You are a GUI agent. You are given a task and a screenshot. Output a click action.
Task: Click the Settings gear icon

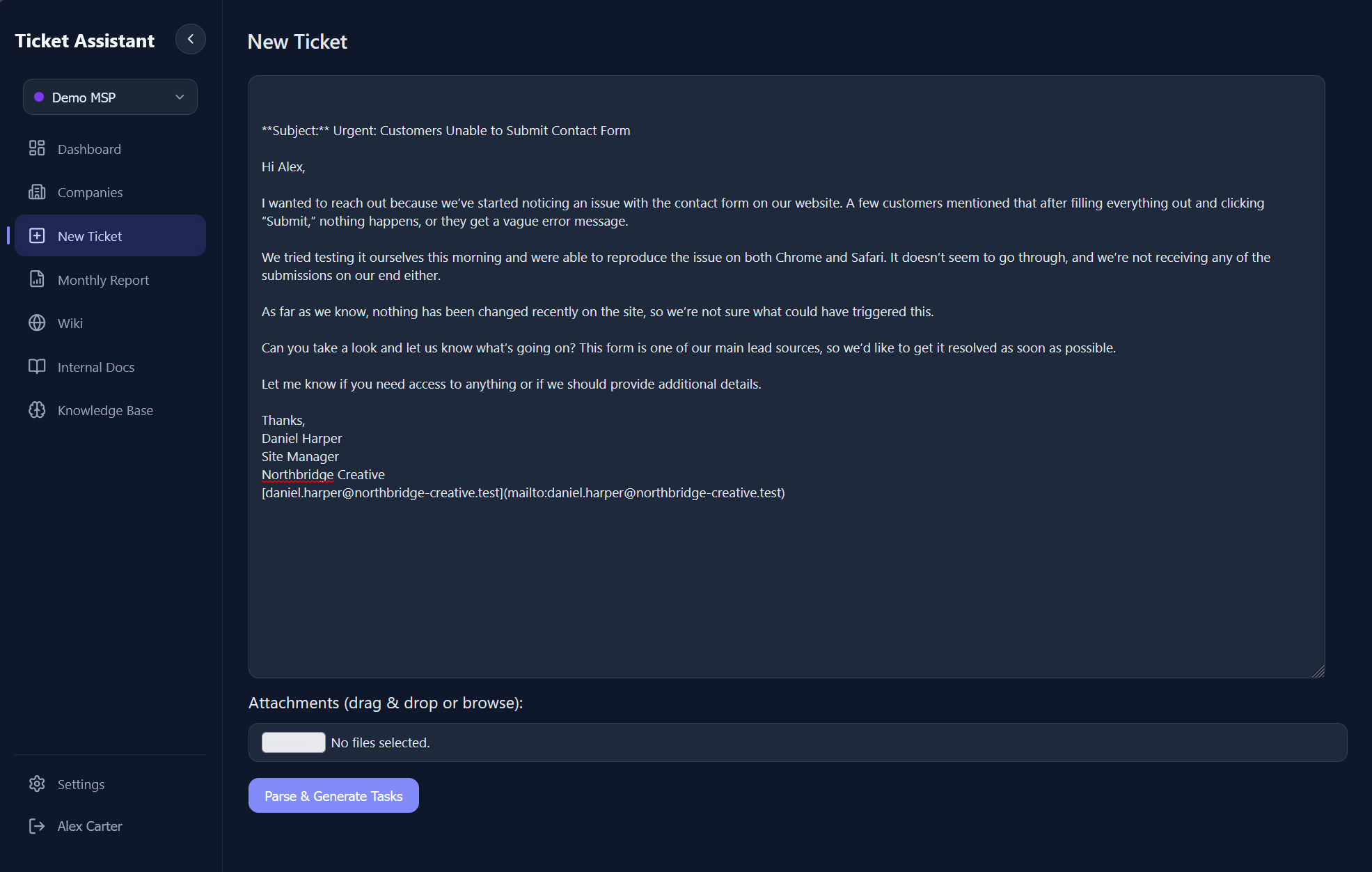pos(38,784)
